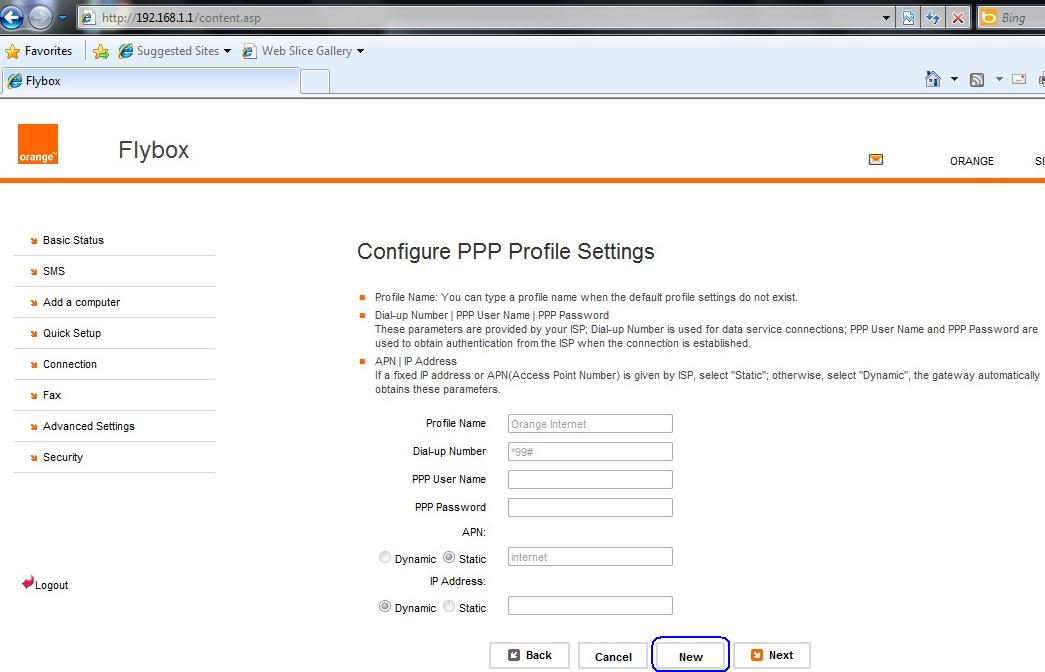Expand the address bar autocomplete dropdown arrow
The image size is (1045, 672).
click(x=886, y=18)
